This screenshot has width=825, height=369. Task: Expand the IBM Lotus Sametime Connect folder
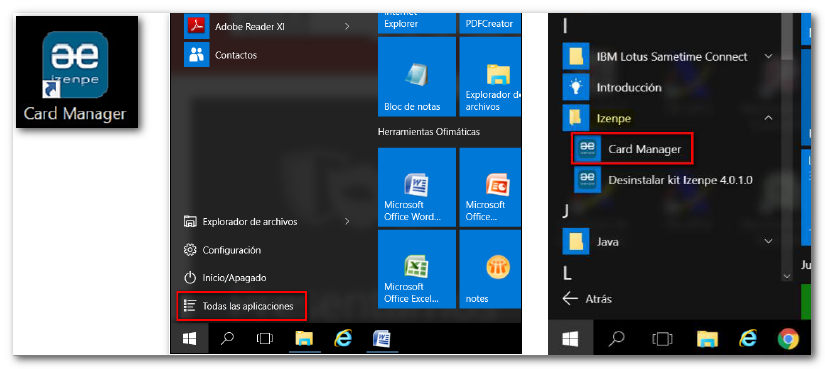coord(669,57)
